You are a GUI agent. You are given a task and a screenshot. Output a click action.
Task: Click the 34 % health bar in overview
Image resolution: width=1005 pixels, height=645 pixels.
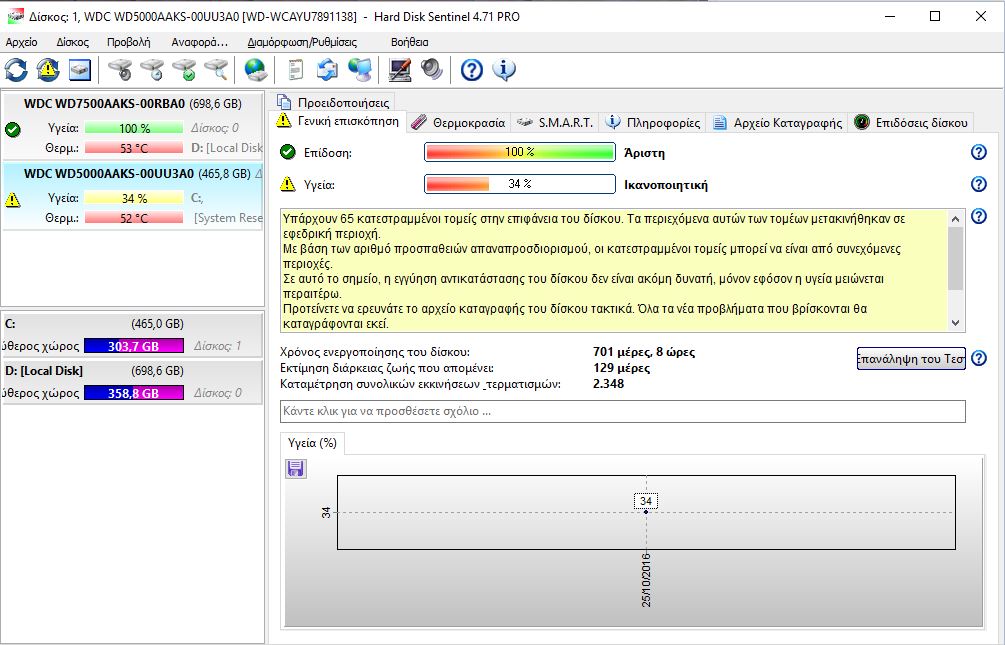point(519,184)
